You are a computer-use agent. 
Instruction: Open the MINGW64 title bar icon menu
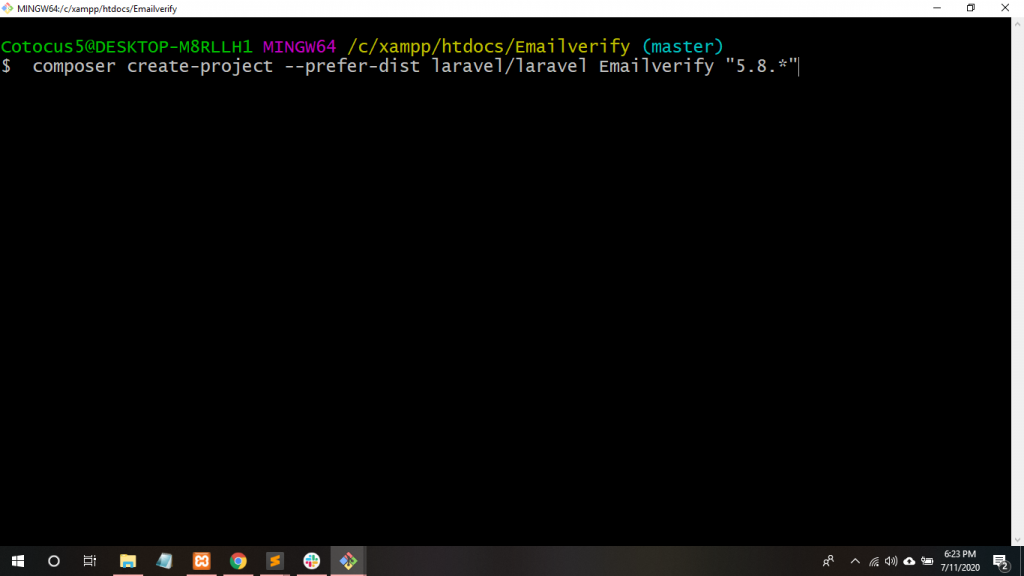pyautogui.click(x=9, y=8)
